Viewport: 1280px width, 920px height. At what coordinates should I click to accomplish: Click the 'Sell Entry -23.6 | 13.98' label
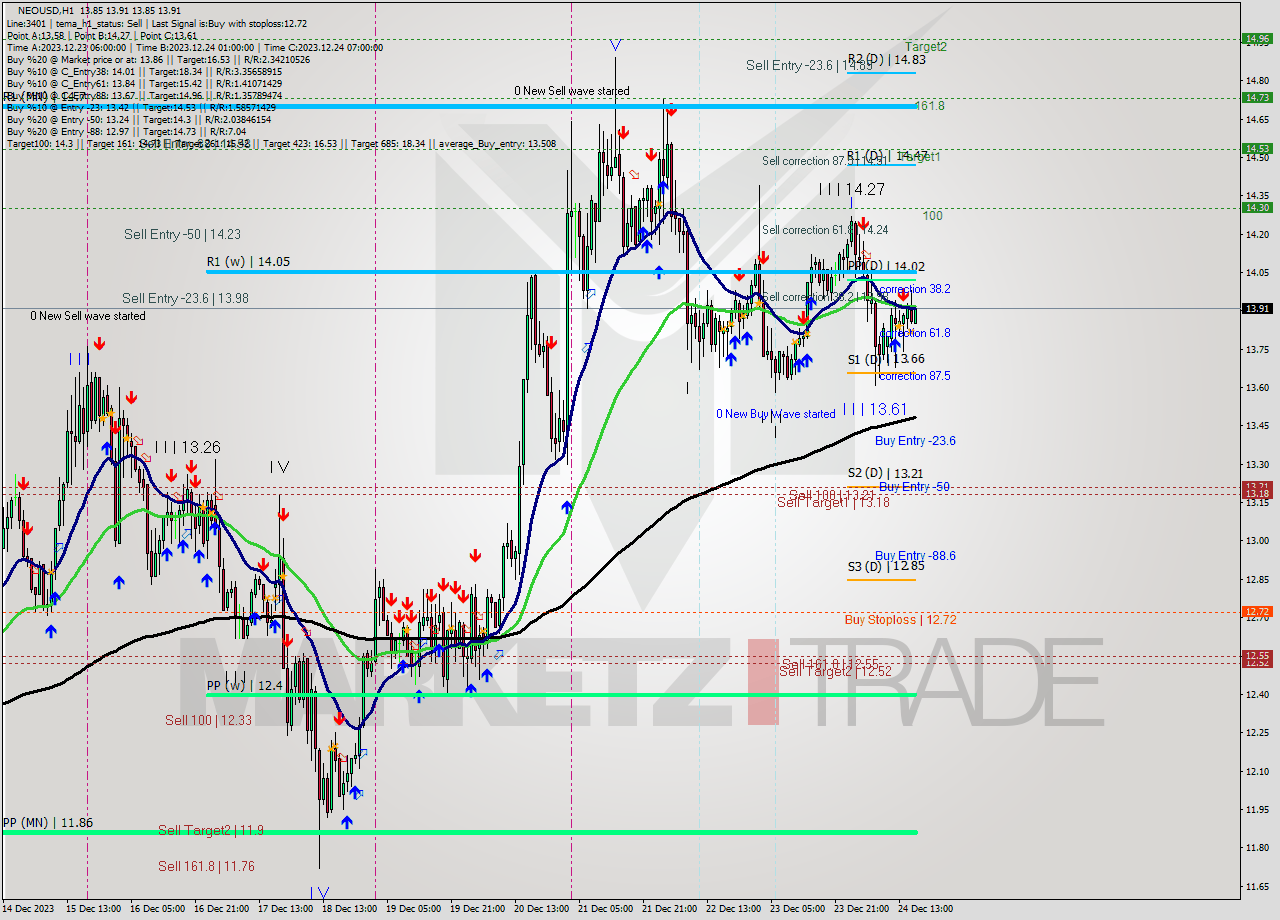click(x=186, y=298)
